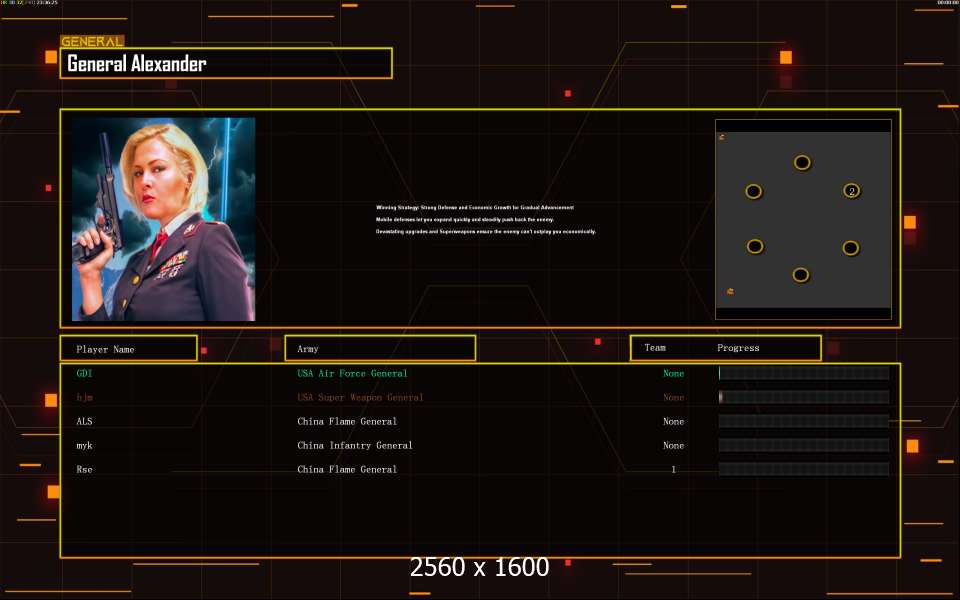Select player name 'hjm'
Viewport: 960px width, 600px height.
point(84,397)
